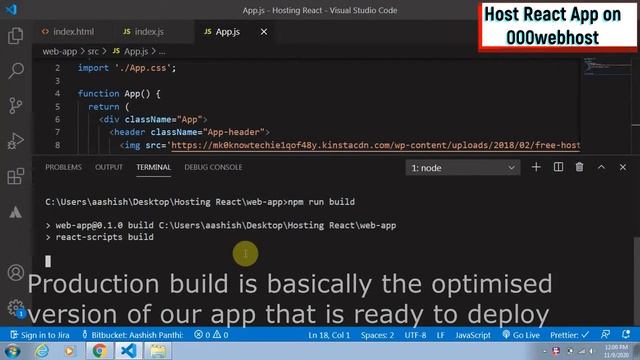Click the taskbar clock
Screen dimensions: 640x360
click(x=616, y=351)
